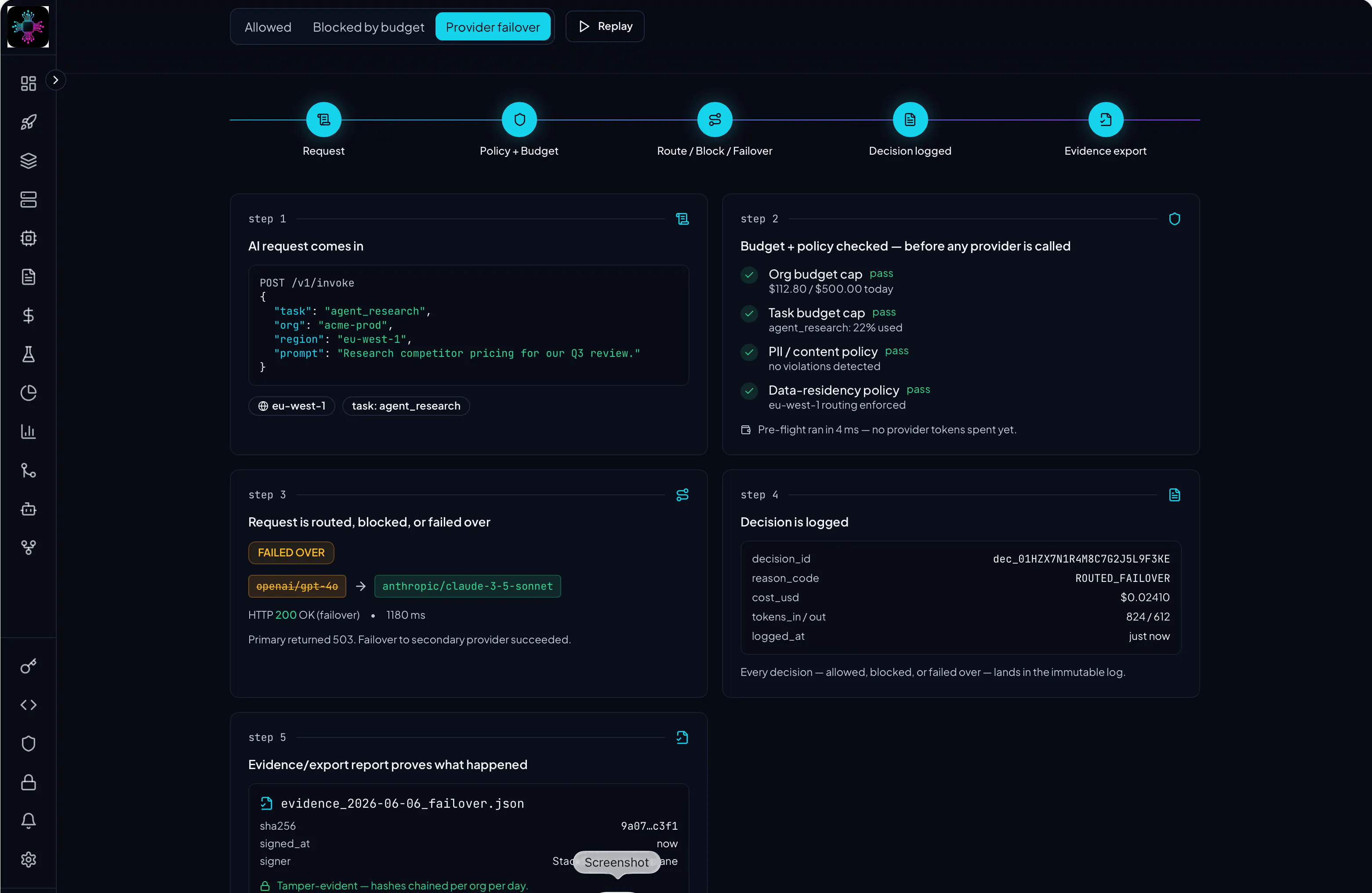1372x893 pixels.
Task: Click the Decision logged timeline node
Action: click(910, 120)
